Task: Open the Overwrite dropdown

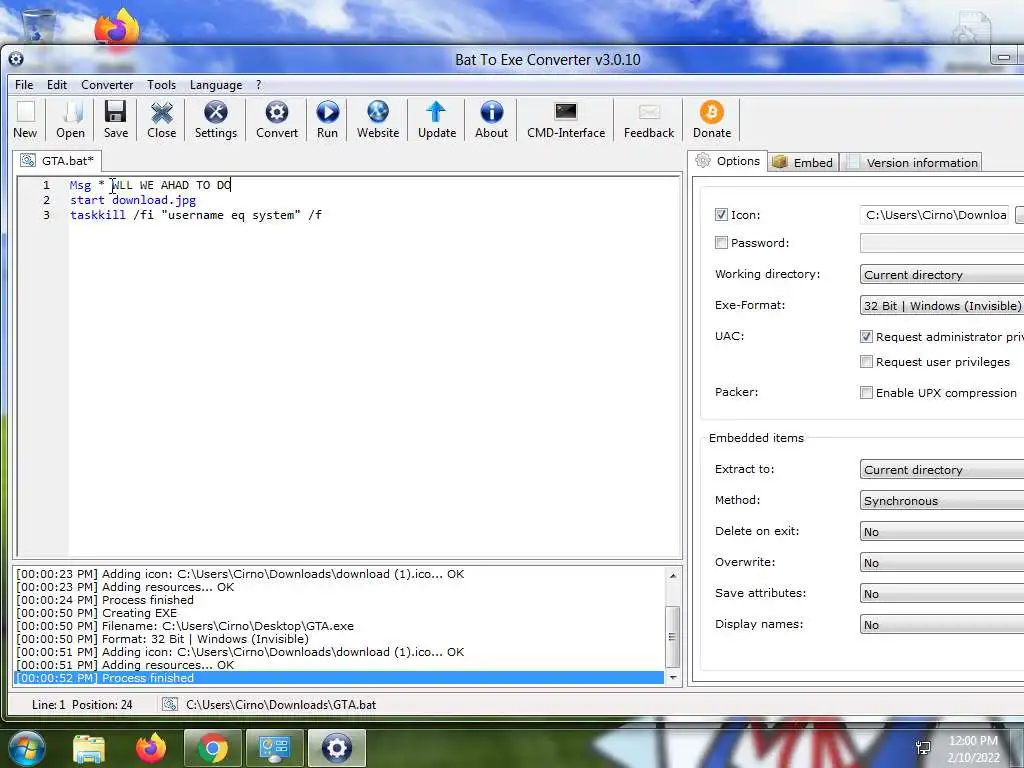Action: pyautogui.click(x=942, y=563)
